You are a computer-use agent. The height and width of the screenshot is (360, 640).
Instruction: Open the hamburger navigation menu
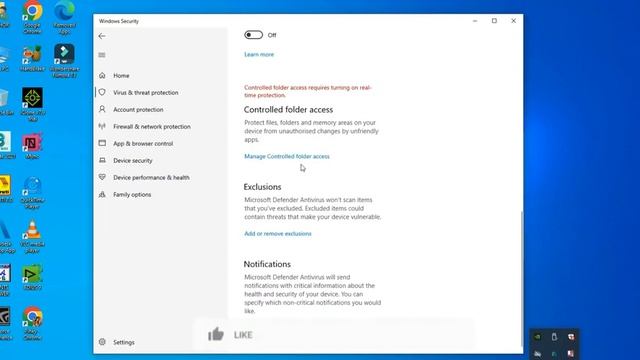(x=102, y=55)
